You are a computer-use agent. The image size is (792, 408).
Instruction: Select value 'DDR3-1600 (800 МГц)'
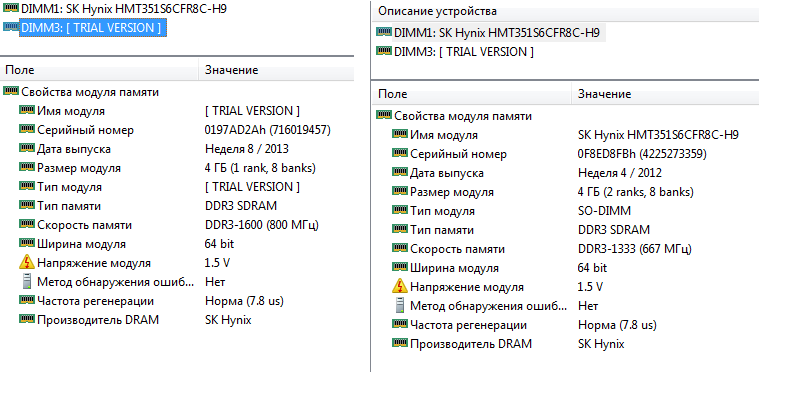click(262, 225)
